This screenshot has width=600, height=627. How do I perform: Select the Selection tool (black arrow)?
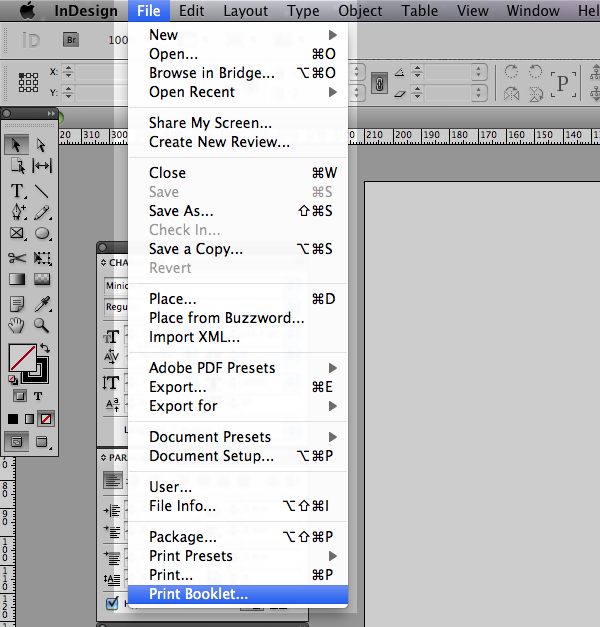click(x=16, y=145)
